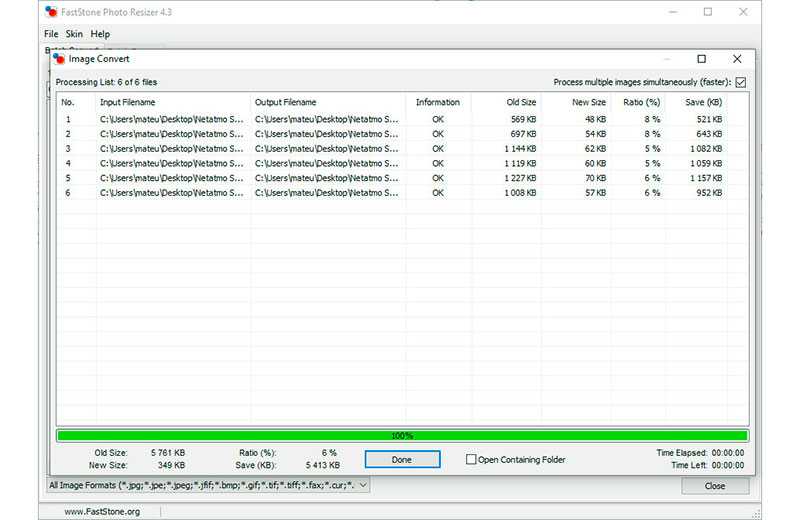Select row 3 output filename
The width and height of the screenshot is (800, 520).
point(327,148)
